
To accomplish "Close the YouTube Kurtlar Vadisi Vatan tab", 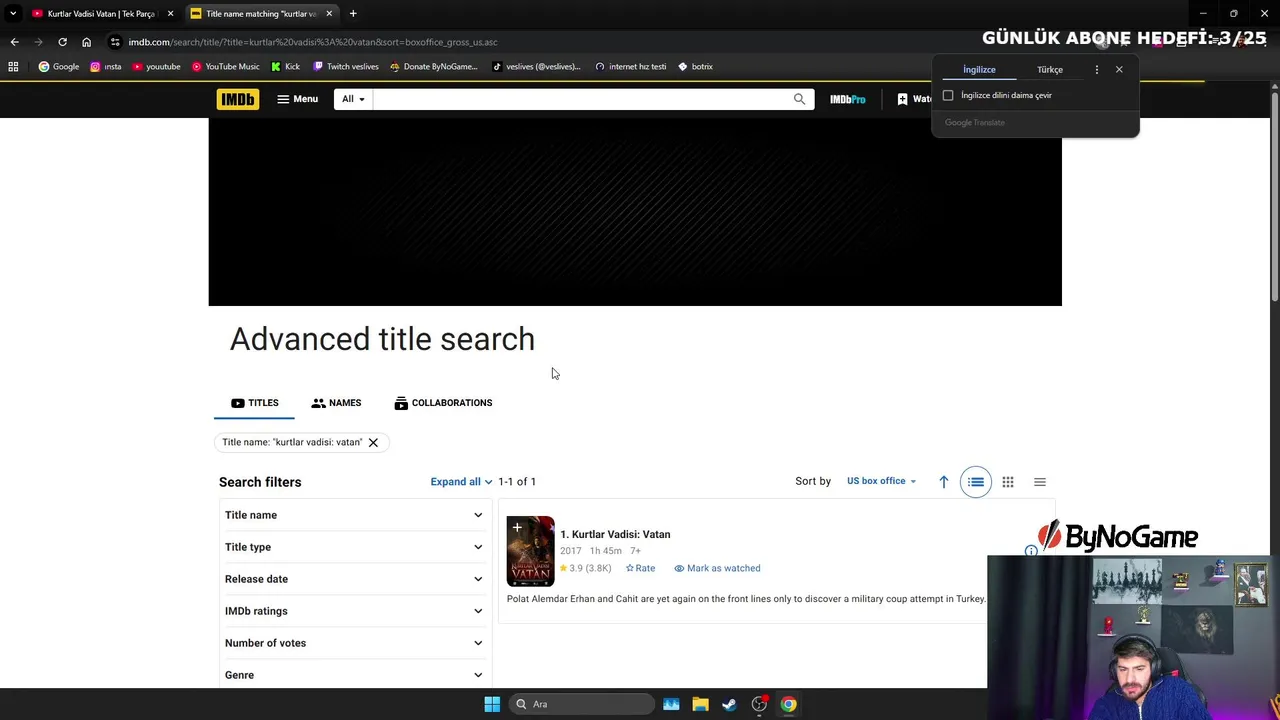I will (x=170, y=14).
